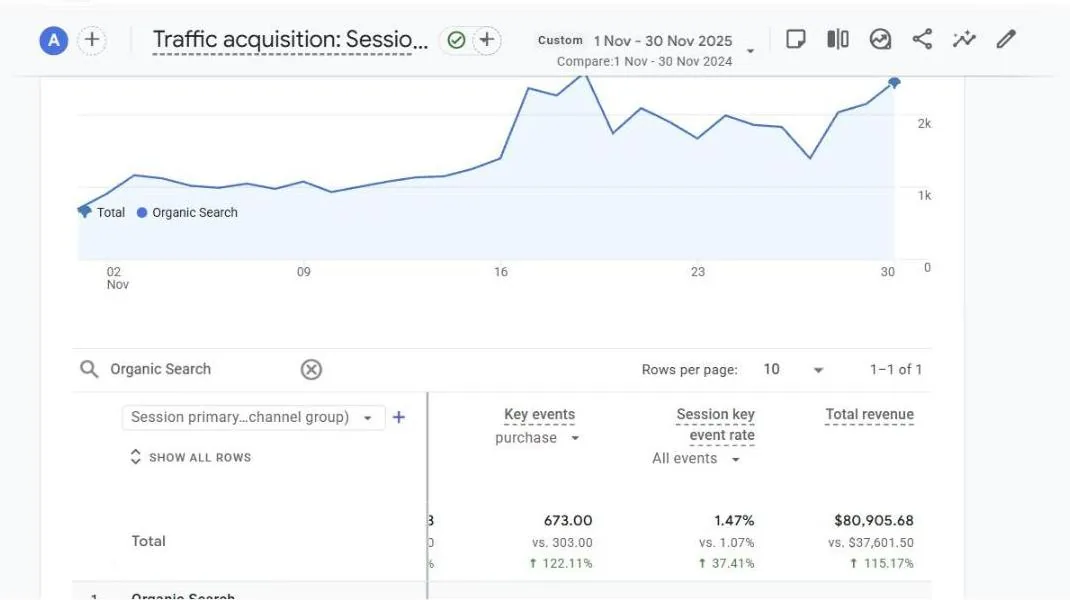Click the vs. 303.00 comparison value
Image resolution: width=1070 pixels, height=600 pixels.
tap(562, 543)
